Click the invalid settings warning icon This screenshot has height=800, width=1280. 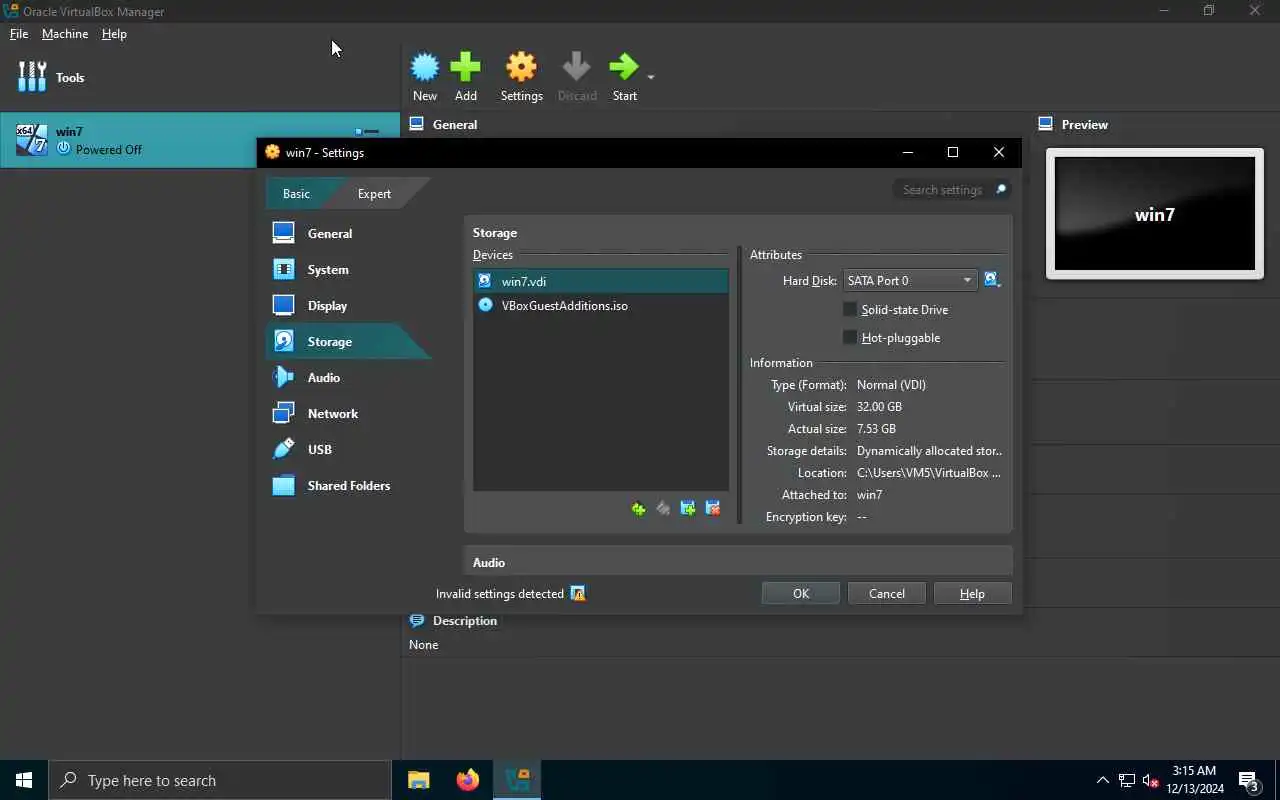(x=577, y=593)
